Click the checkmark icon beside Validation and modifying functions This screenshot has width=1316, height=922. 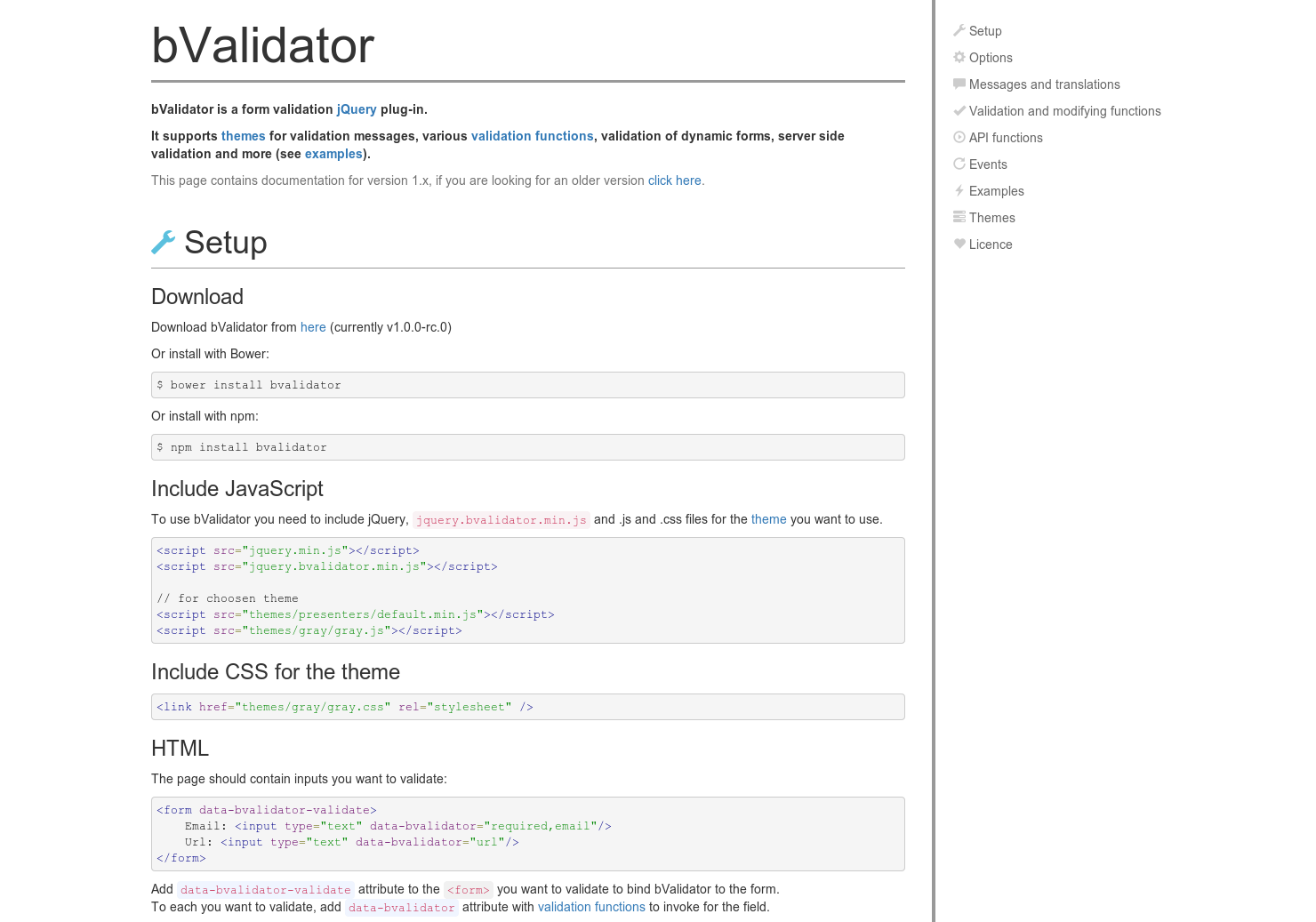pos(959,110)
